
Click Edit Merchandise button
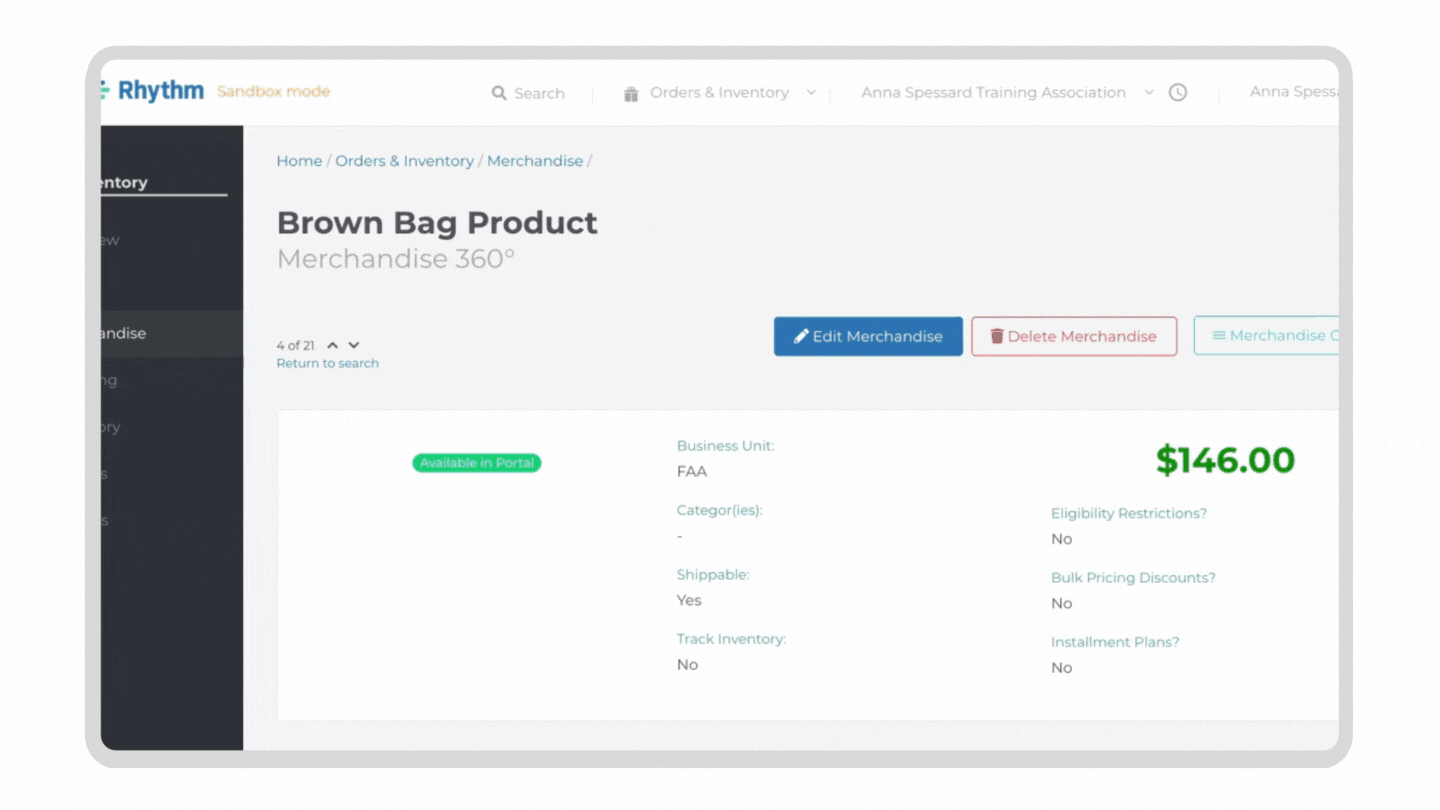coord(868,336)
